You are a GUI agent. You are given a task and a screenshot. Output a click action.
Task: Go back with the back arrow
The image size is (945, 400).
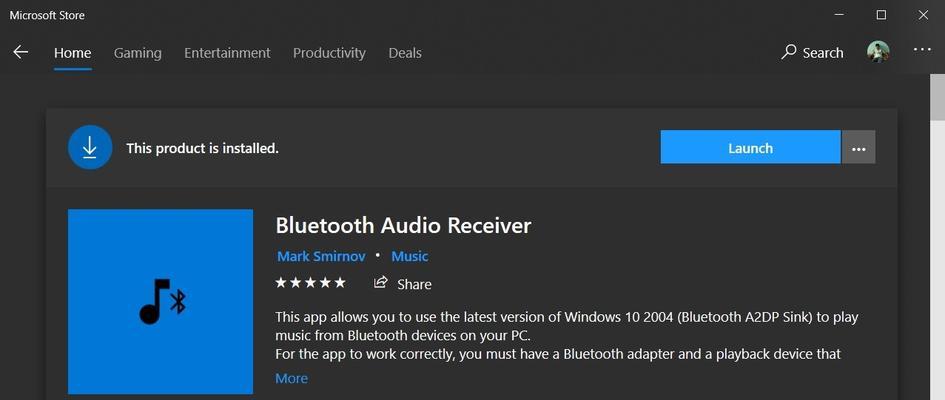pos(20,52)
